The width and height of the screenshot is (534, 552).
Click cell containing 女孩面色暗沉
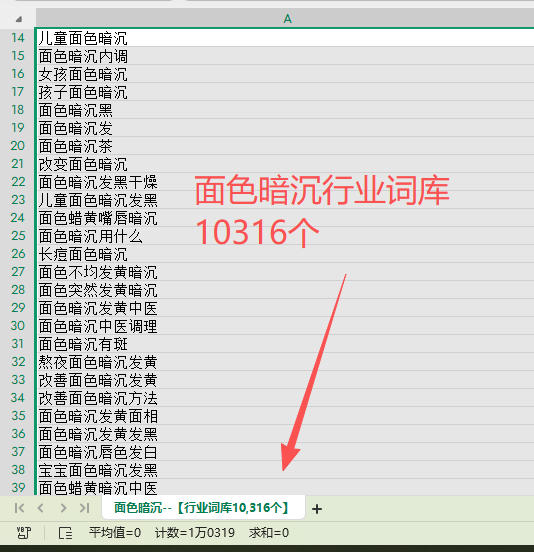click(x=285, y=74)
